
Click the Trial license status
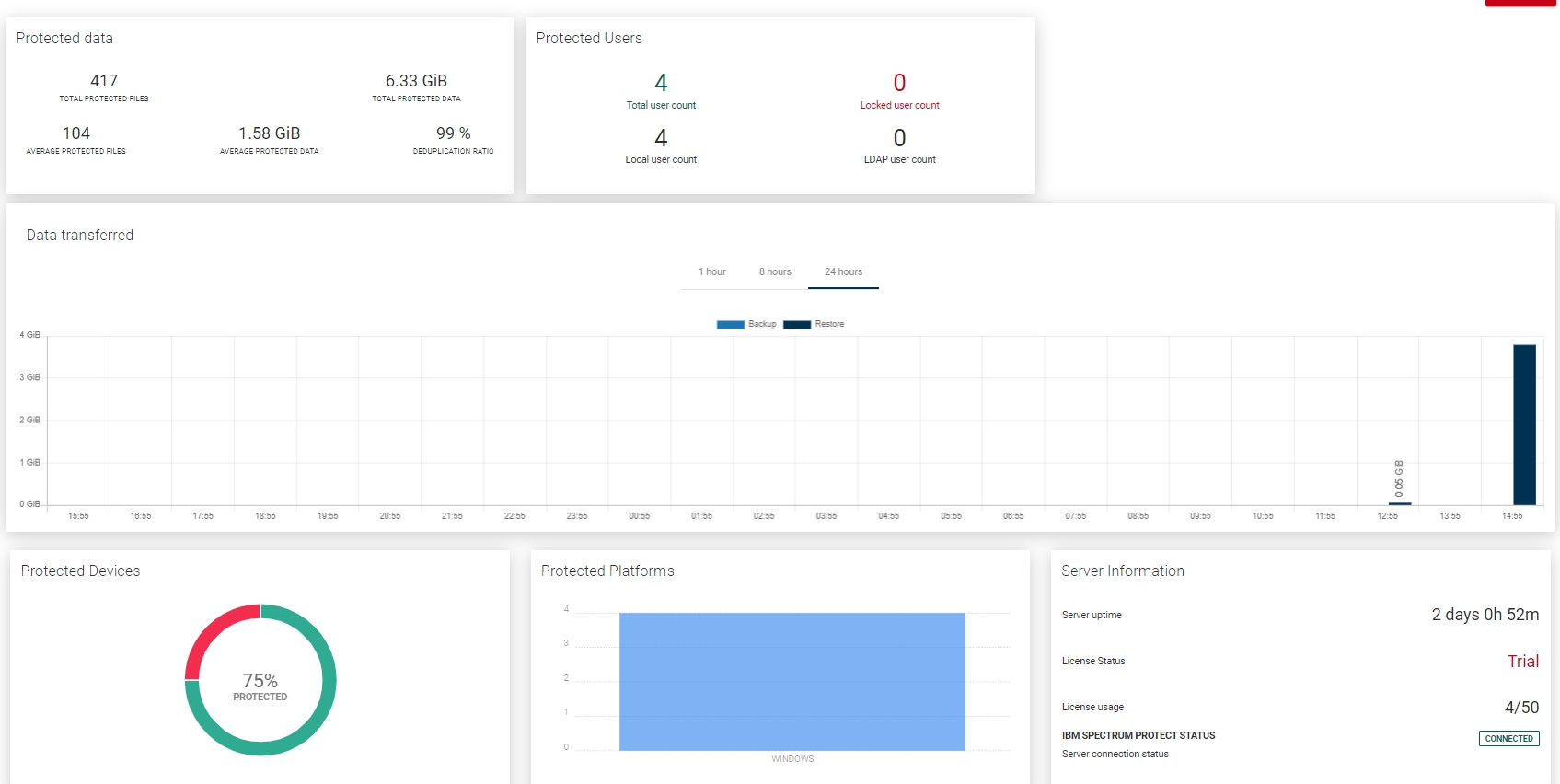point(1522,661)
